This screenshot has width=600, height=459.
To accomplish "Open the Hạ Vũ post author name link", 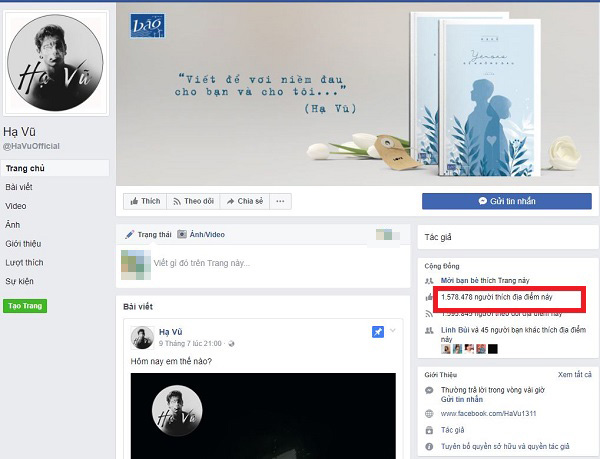I will tap(171, 332).
